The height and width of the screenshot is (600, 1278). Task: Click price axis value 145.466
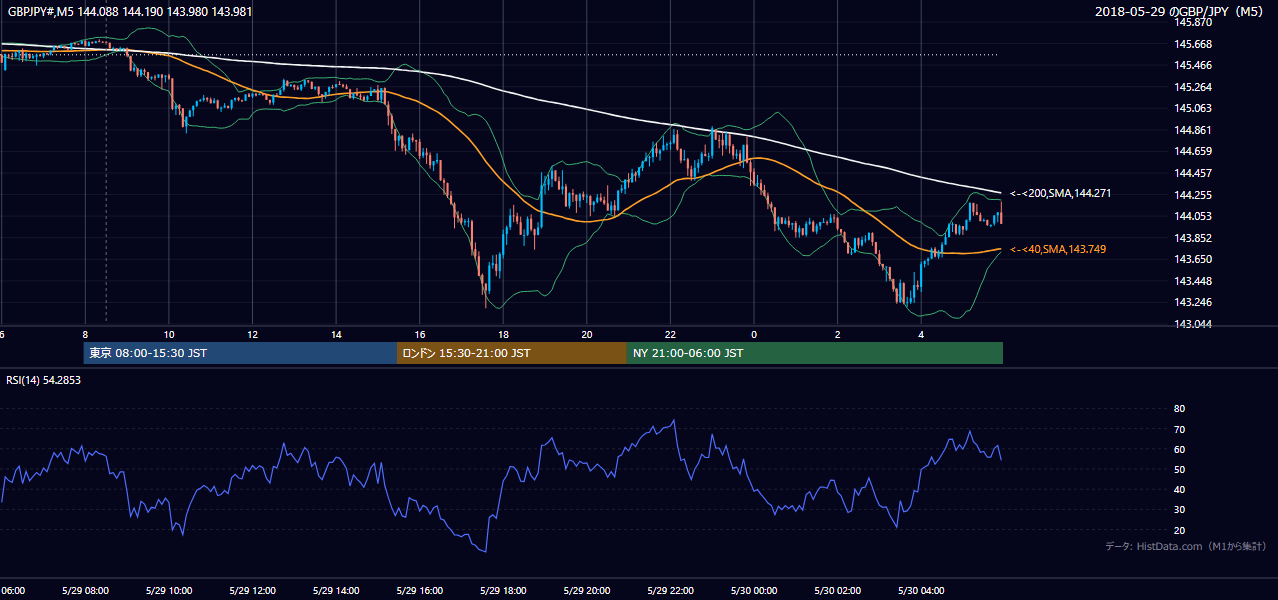click(x=1193, y=65)
